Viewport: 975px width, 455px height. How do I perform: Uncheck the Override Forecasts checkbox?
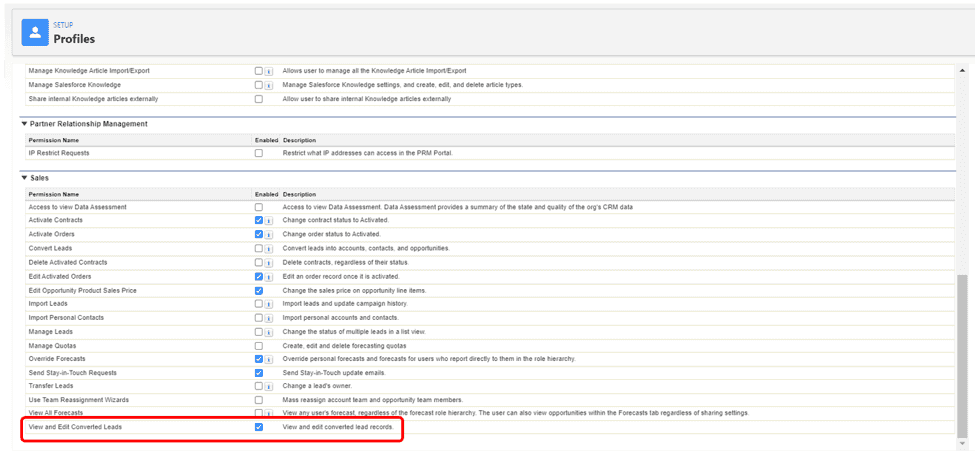[x=259, y=359]
